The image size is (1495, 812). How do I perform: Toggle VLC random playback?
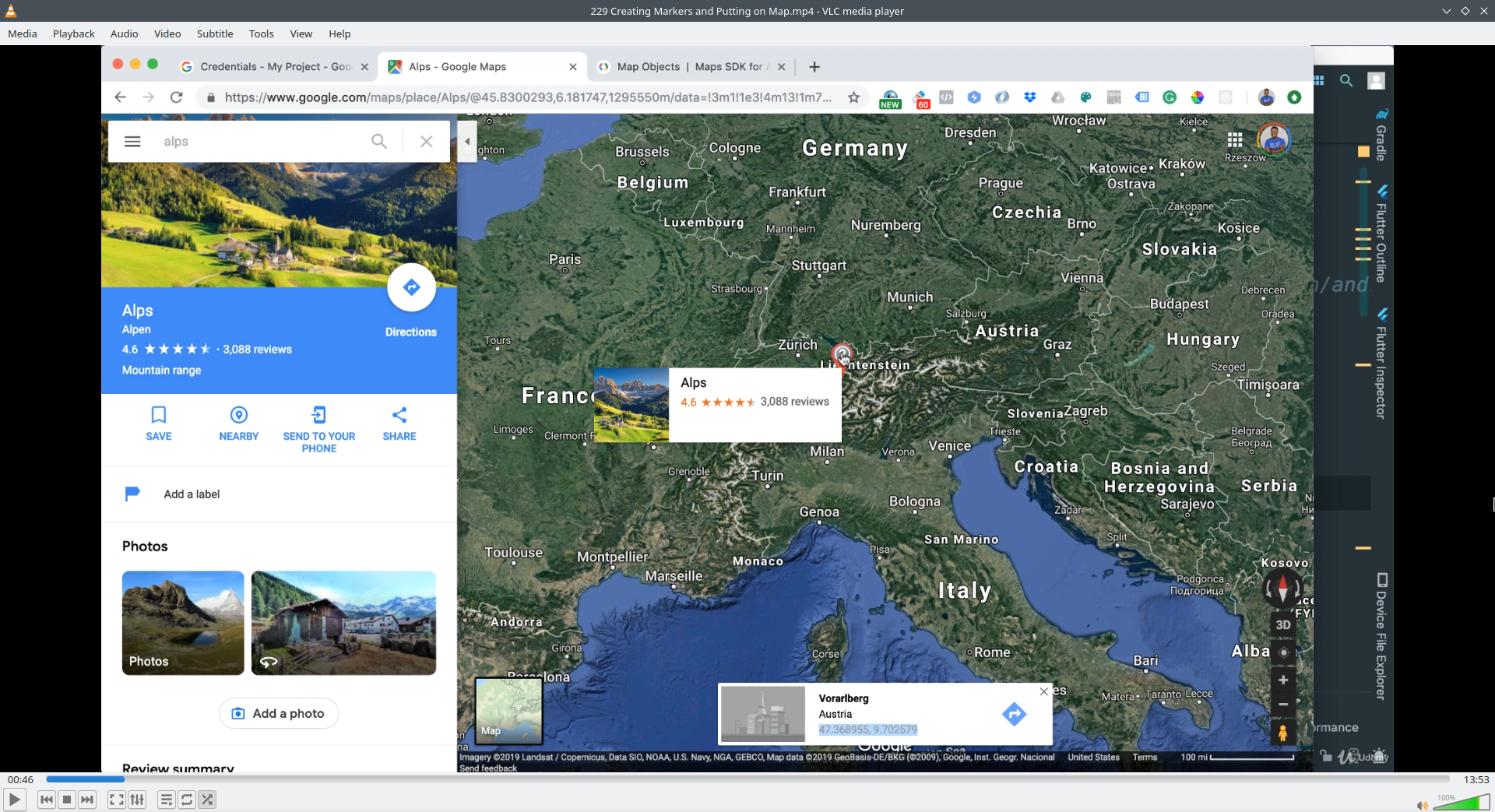point(207,800)
